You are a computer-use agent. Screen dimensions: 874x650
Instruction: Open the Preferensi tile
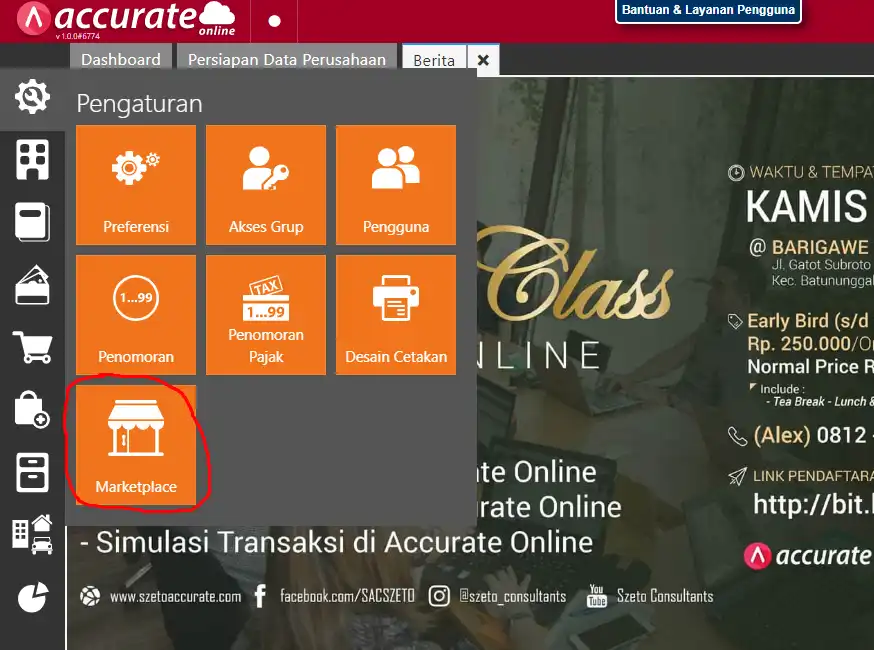point(136,185)
